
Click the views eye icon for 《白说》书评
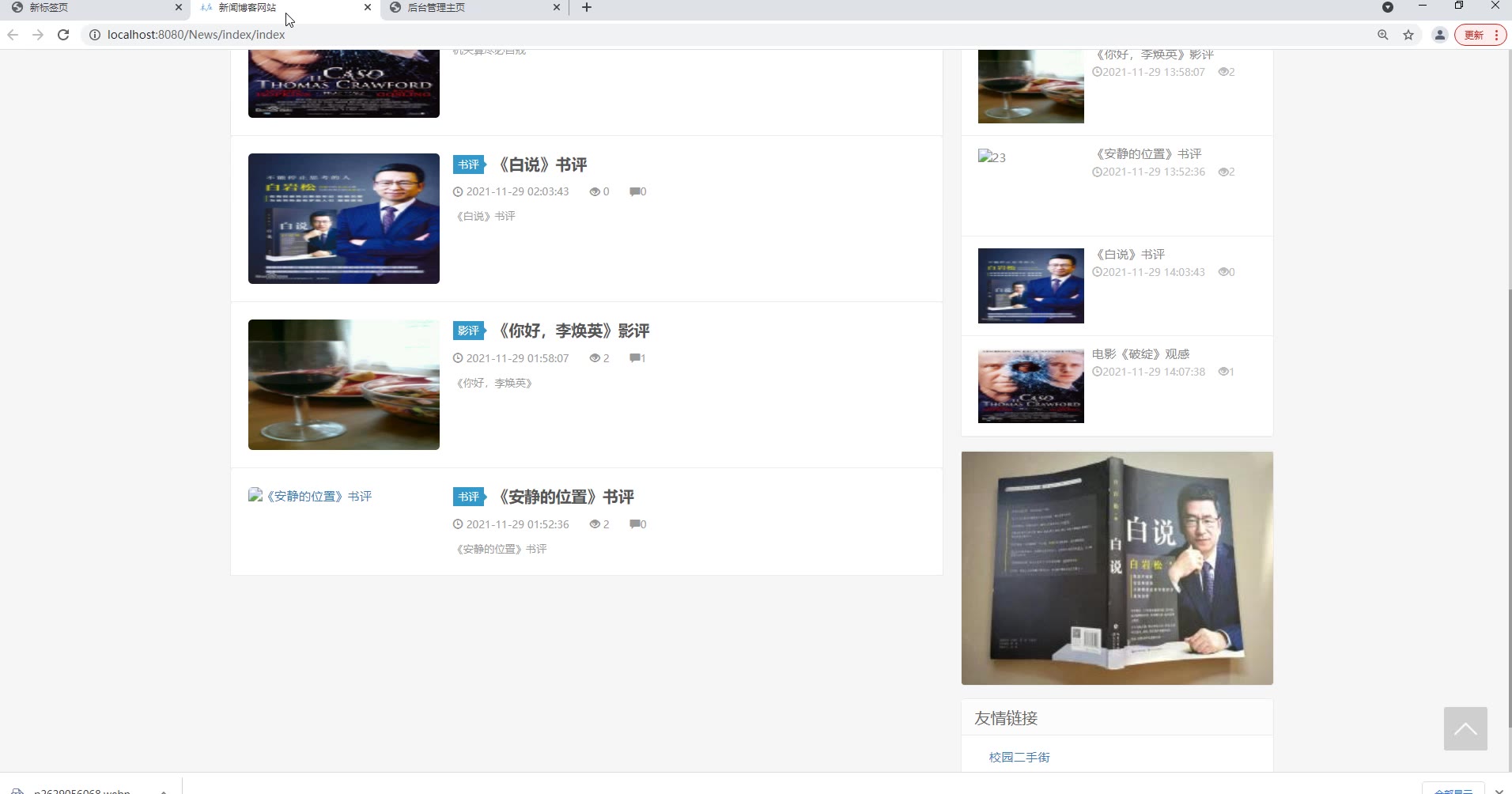pos(595,191)
